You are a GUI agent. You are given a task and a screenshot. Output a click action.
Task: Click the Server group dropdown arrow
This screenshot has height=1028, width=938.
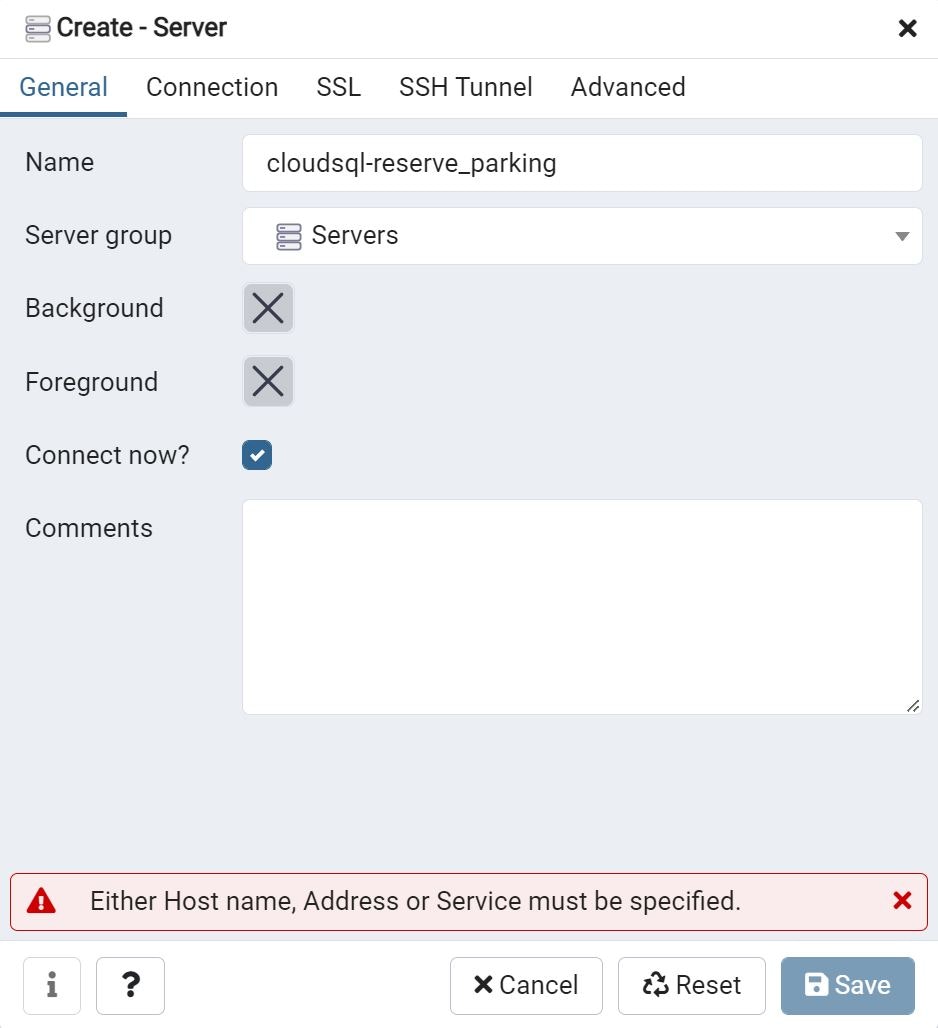pyautogui.click(x=904, y=236)
